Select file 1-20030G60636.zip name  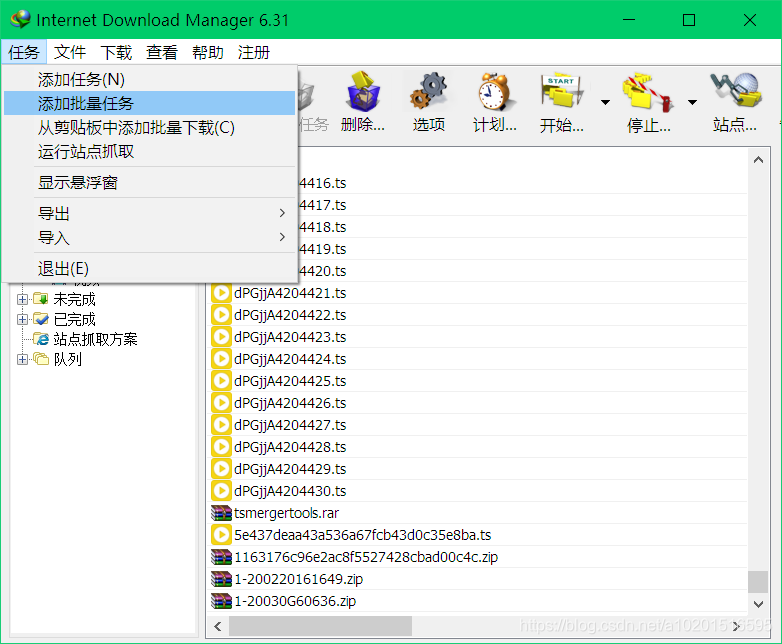click(295, 601)
